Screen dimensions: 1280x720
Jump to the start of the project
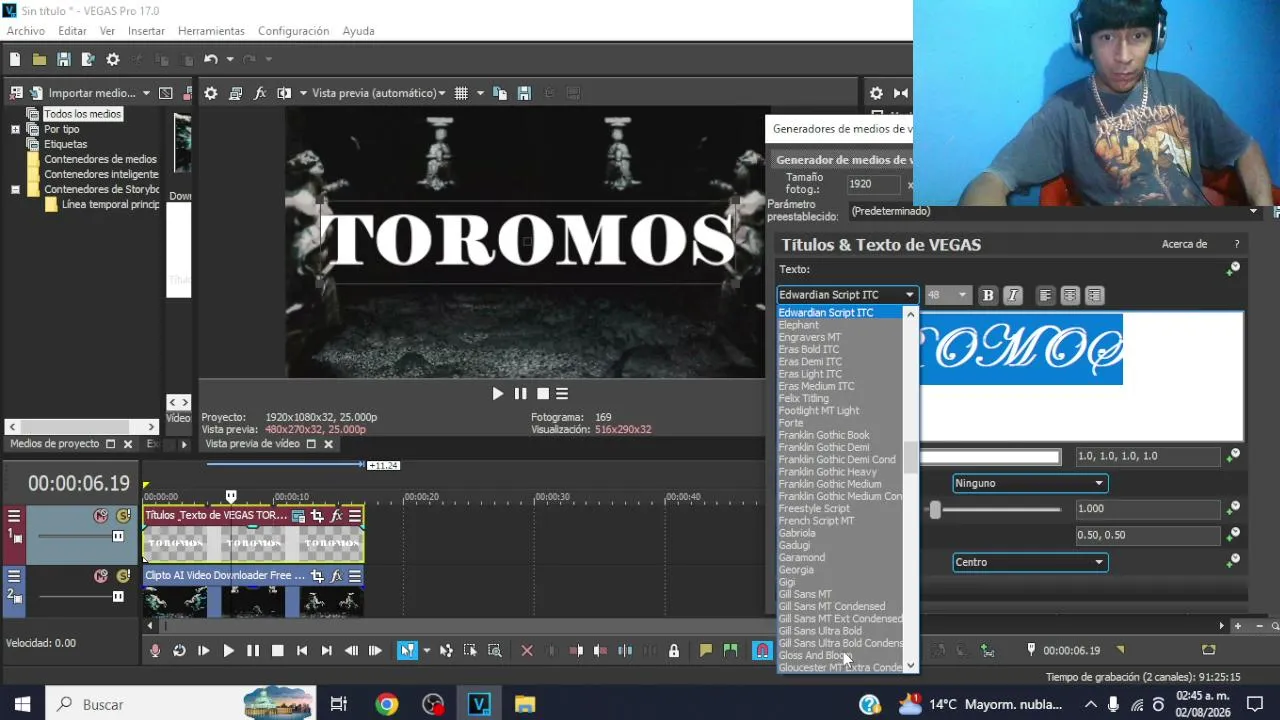(302, 650)
